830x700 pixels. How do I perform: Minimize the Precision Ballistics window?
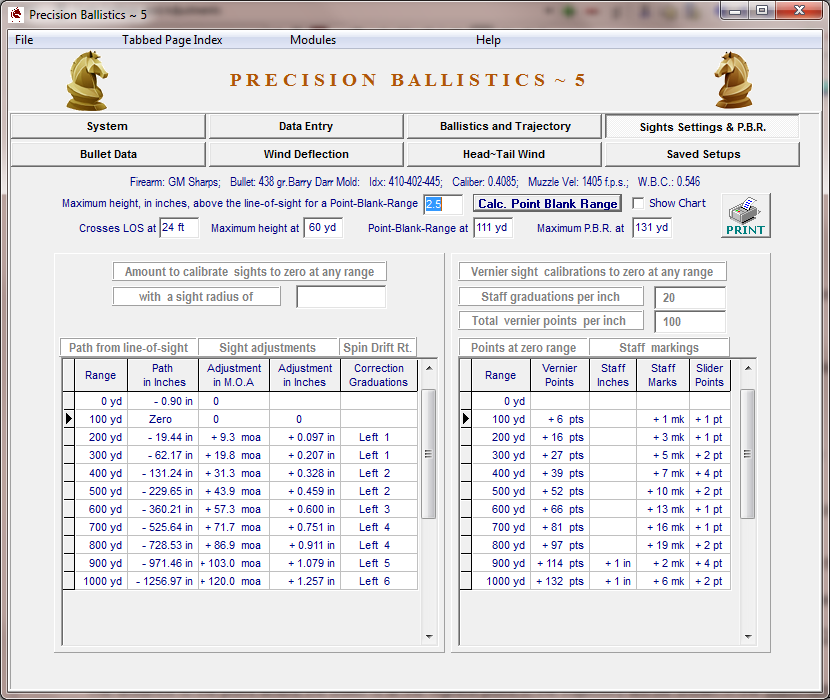point(735,11)
